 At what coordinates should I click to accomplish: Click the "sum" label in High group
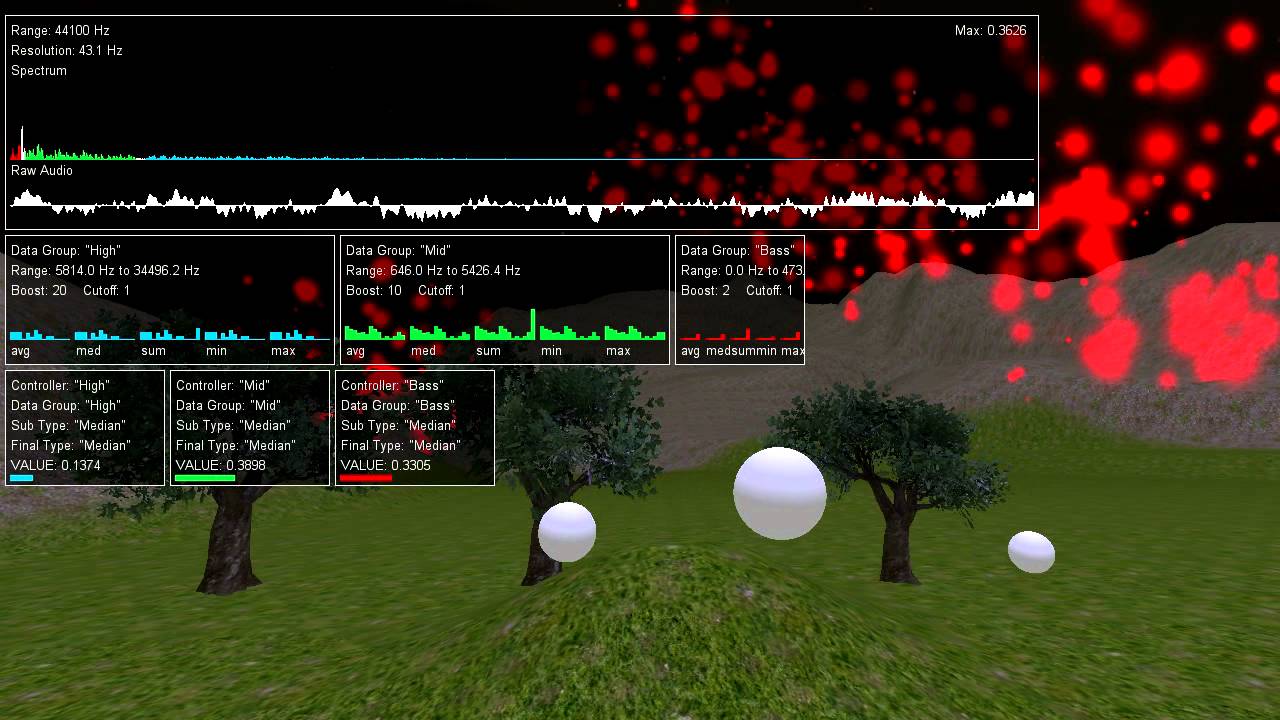[153, 351]
